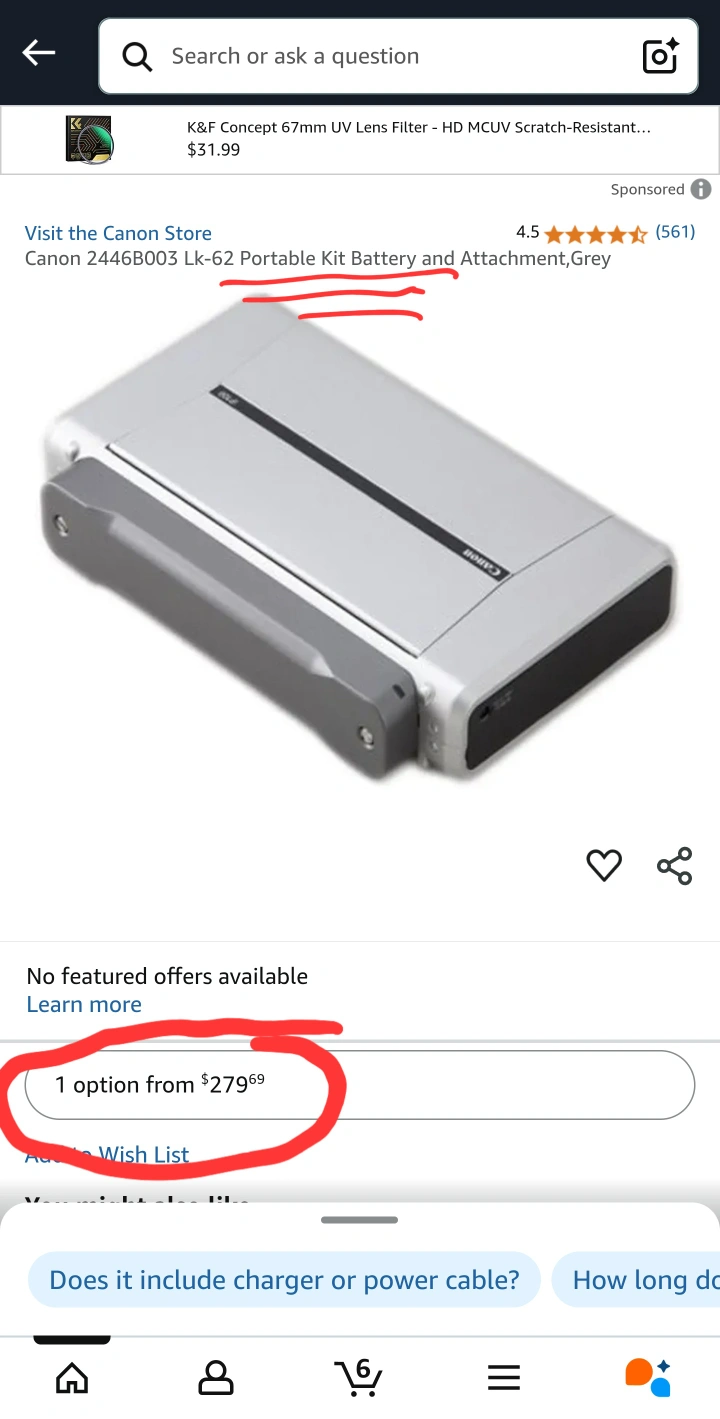Open Rufus AI assistant icon
Screen dimensions: 720x1419
pos(648,1377)
